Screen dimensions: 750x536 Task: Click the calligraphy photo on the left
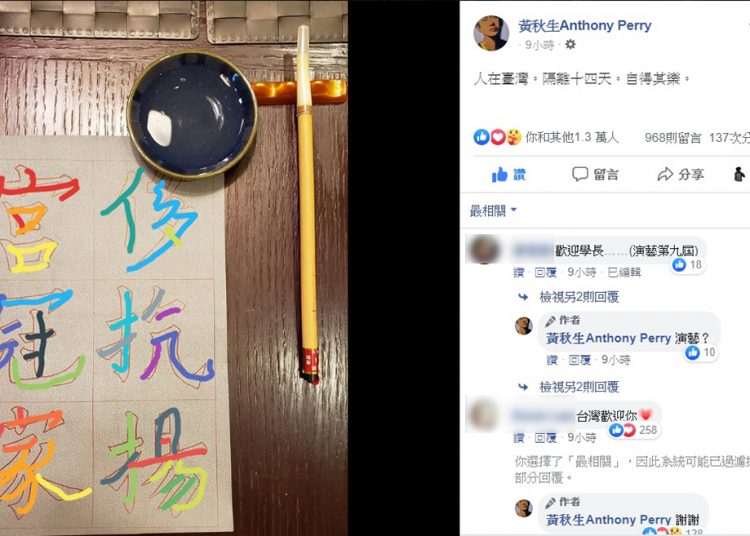174,268
